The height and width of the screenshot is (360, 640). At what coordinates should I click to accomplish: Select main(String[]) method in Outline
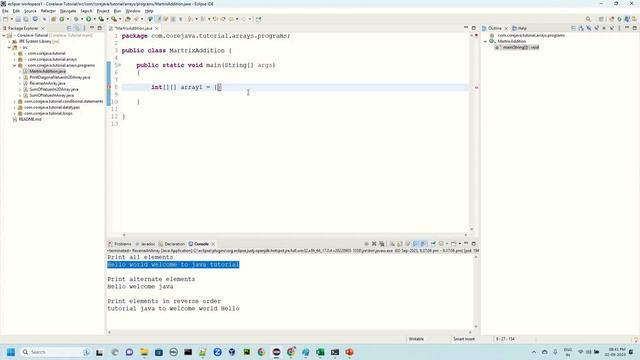tap(520, 47)
